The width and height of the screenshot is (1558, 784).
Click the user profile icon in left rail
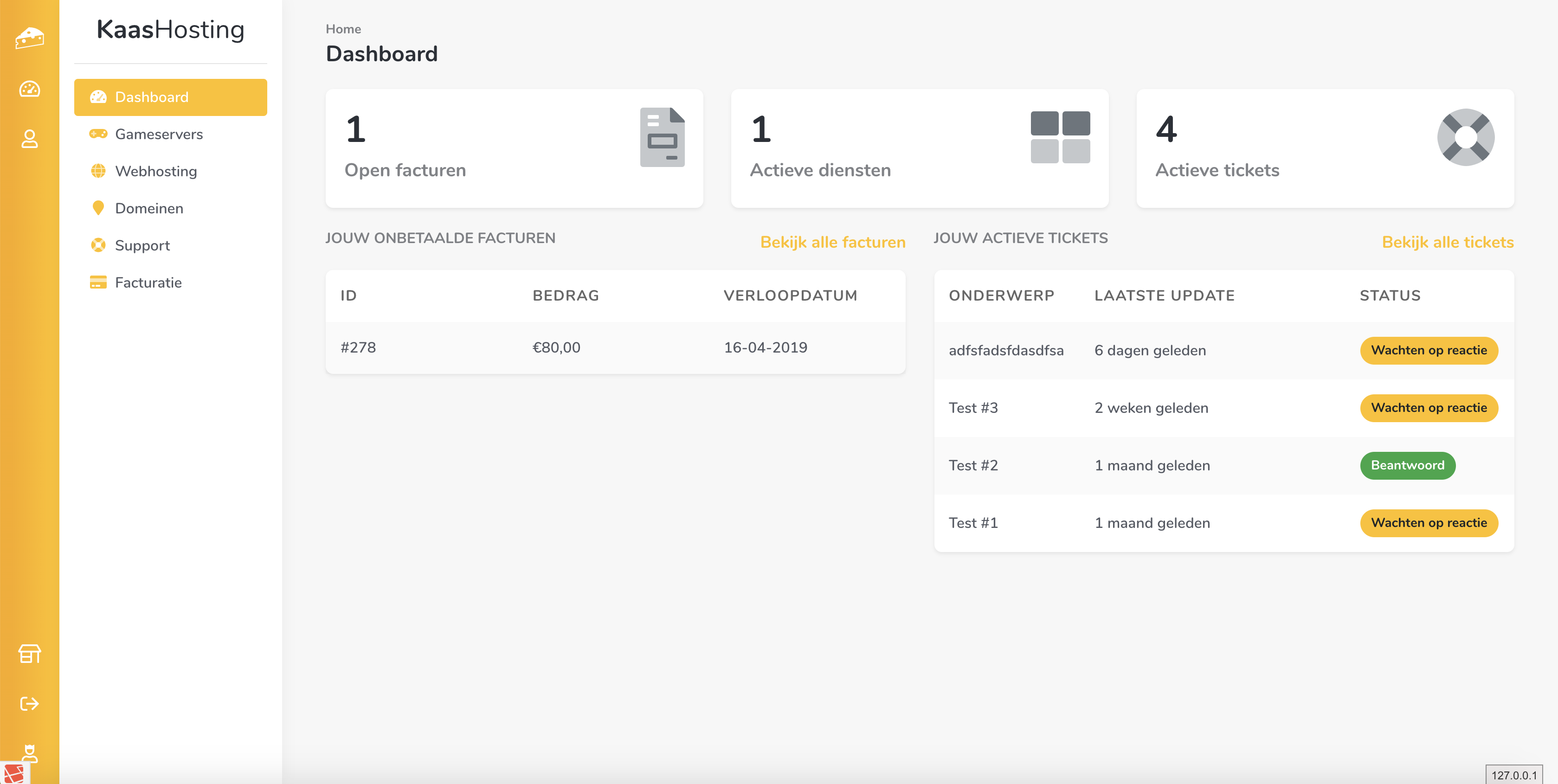pyautogui.click(x=29, y=139)
